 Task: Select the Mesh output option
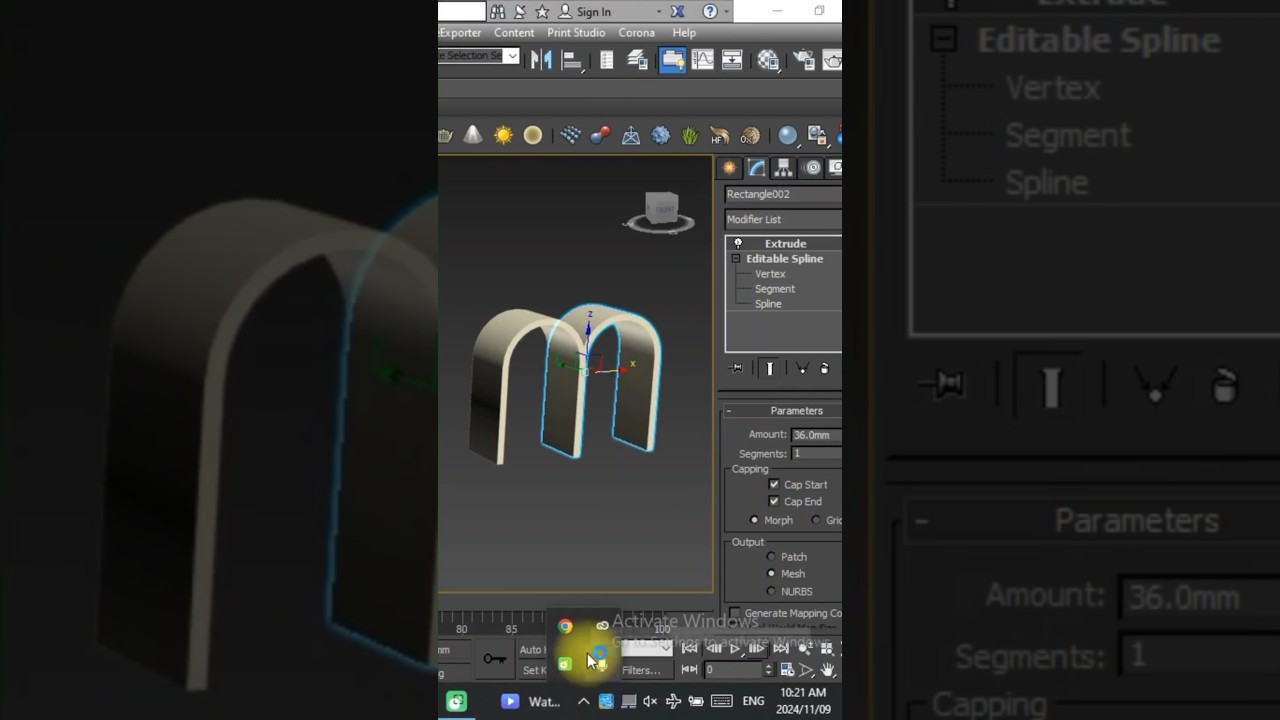pos(771,574)
